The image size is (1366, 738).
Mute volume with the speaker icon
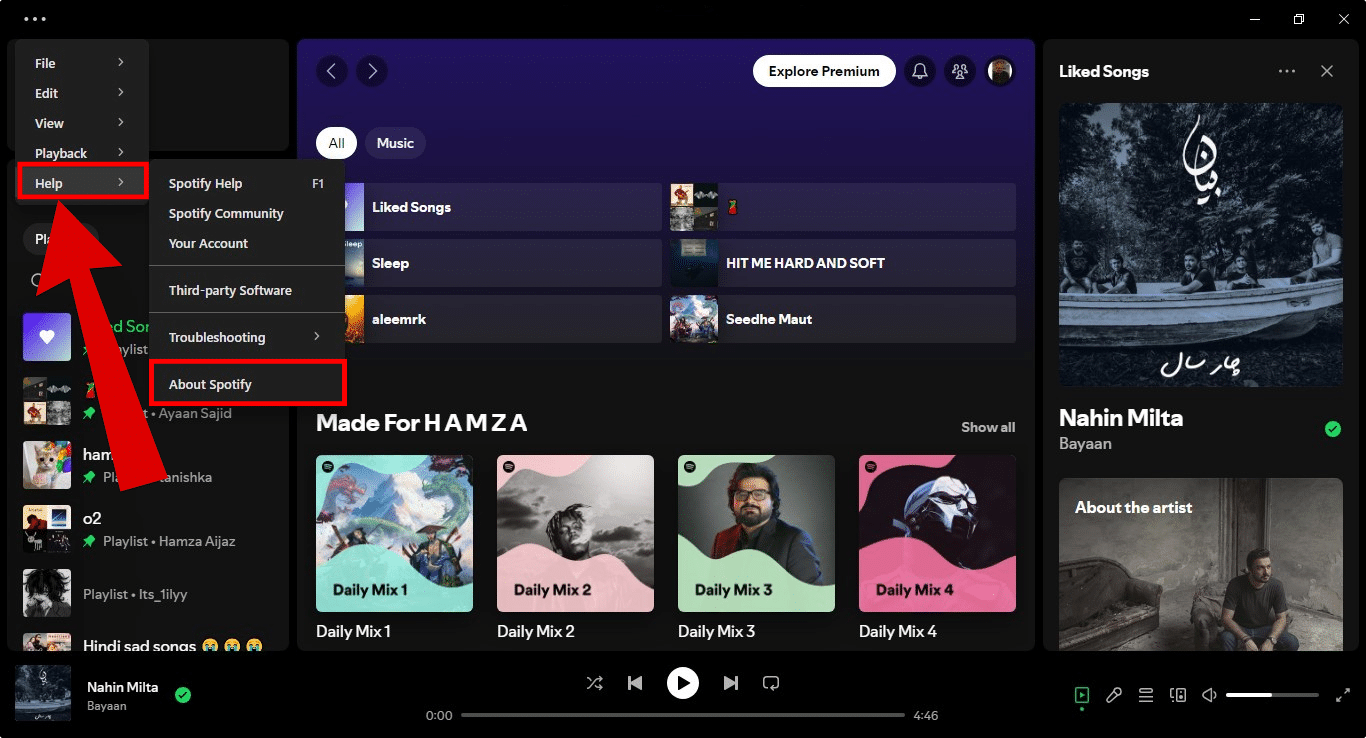1209,695
